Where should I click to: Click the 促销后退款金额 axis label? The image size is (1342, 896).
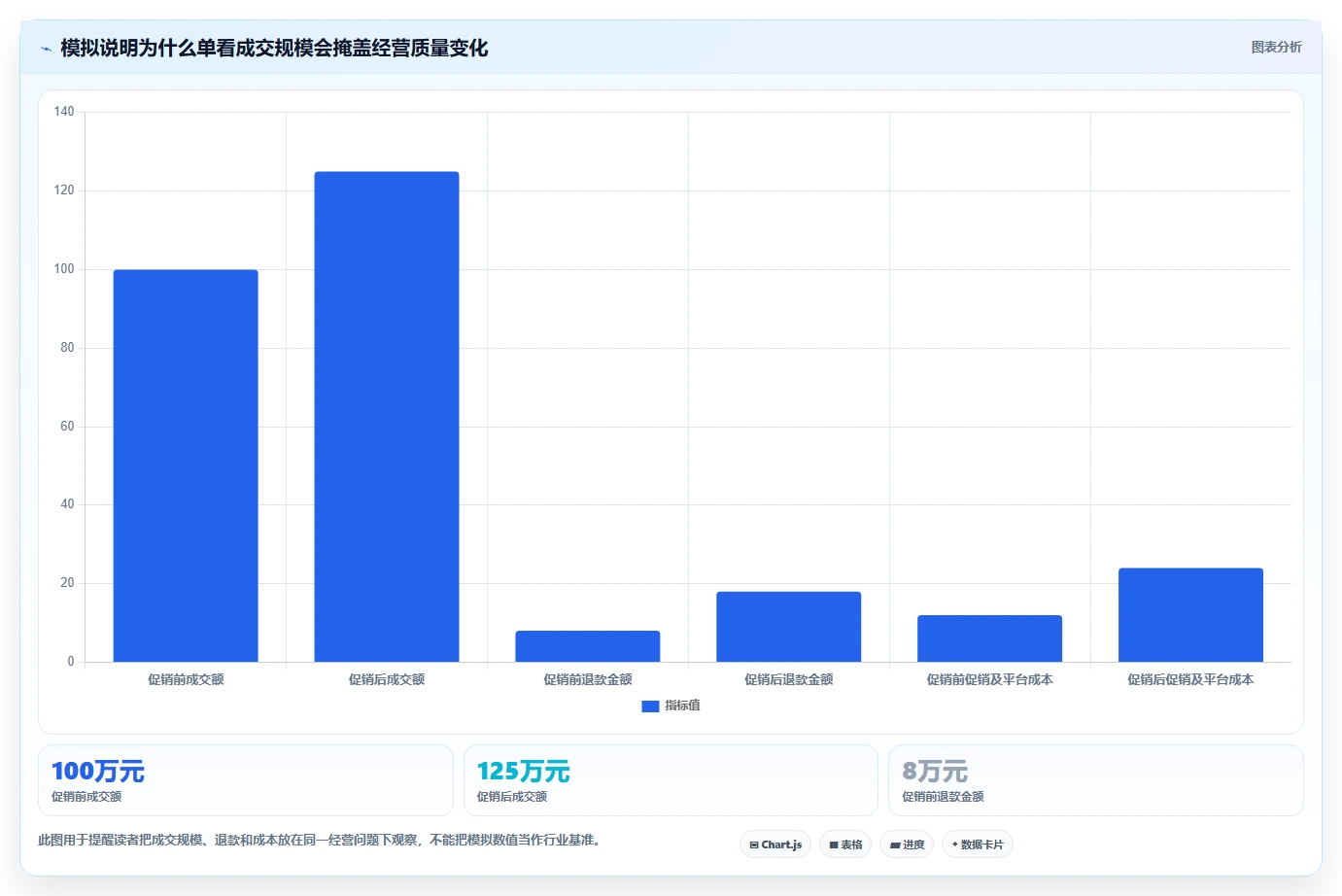click(789, 679)
